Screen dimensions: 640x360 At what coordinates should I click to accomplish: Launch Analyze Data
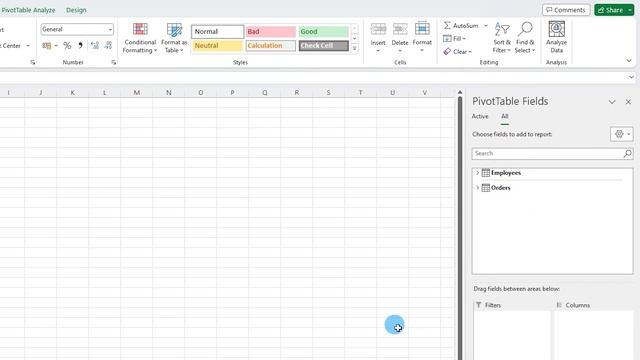[x=556, y=38]
